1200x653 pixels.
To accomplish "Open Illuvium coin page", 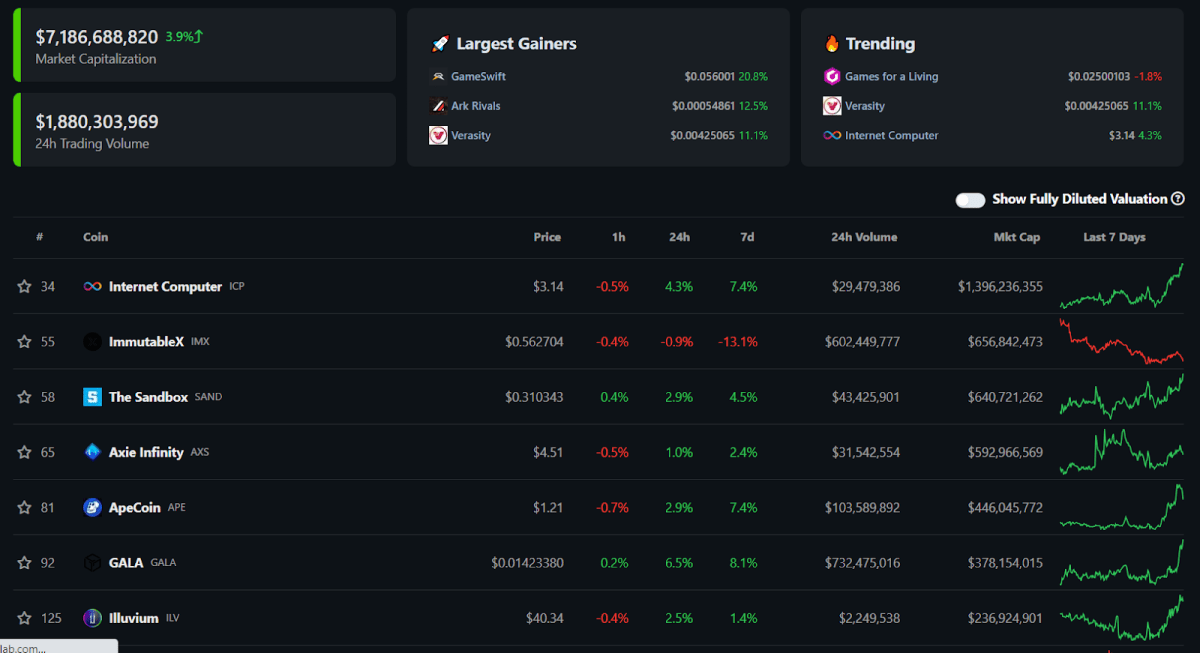I will [134, 618].
